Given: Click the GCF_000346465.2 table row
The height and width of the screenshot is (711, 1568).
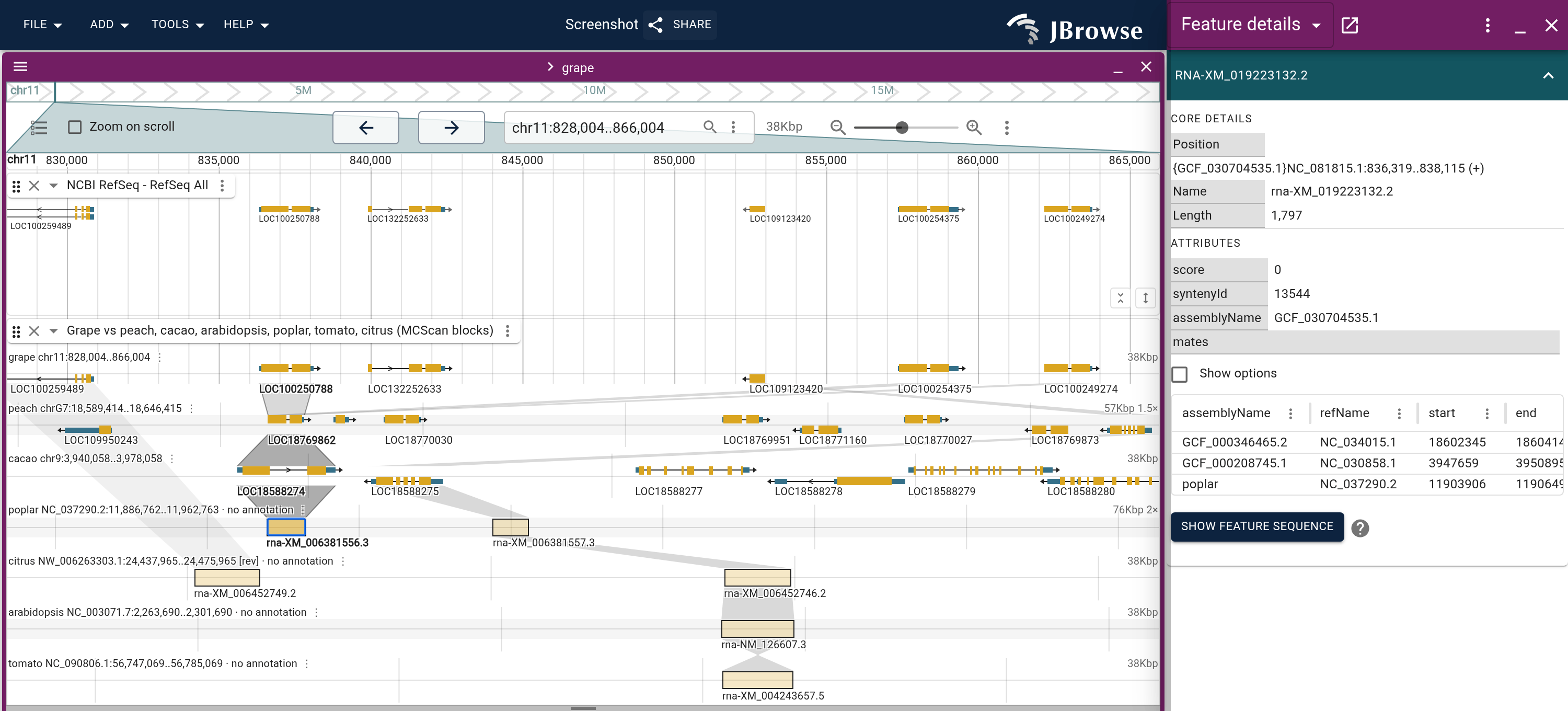Looking at the screenshot, I should 1367,443.
